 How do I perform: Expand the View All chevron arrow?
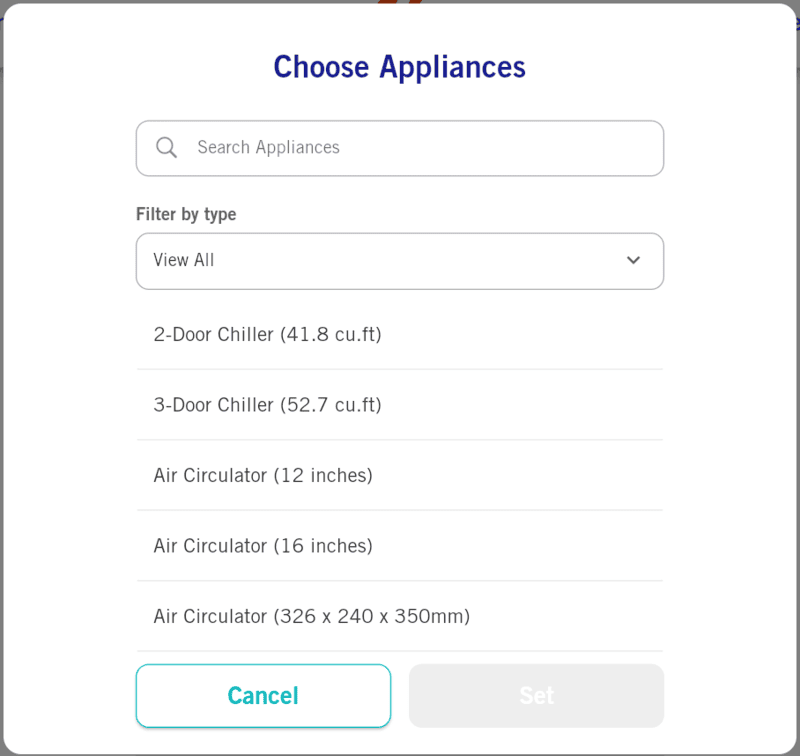pyautogui.click(x=633, y=261)
